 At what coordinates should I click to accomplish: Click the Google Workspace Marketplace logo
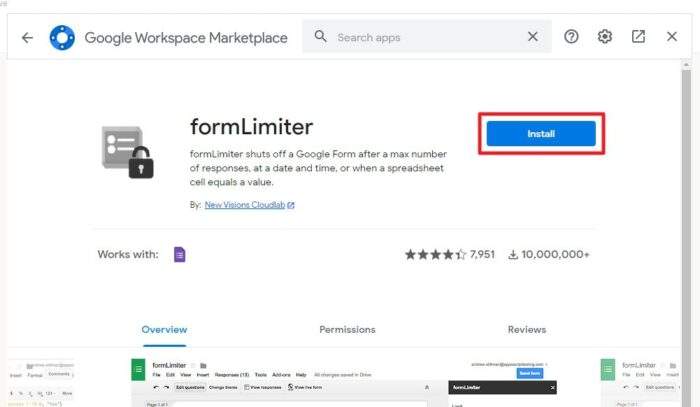(62, 37)
